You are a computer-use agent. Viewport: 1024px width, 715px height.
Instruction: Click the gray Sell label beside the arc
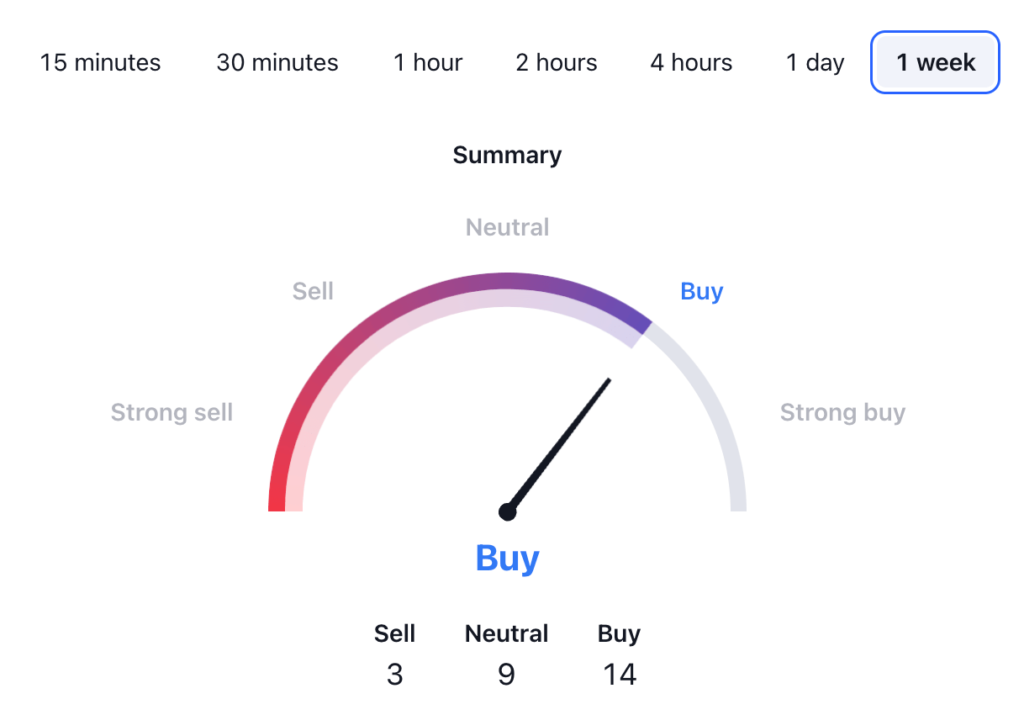[x=313, y=292]
